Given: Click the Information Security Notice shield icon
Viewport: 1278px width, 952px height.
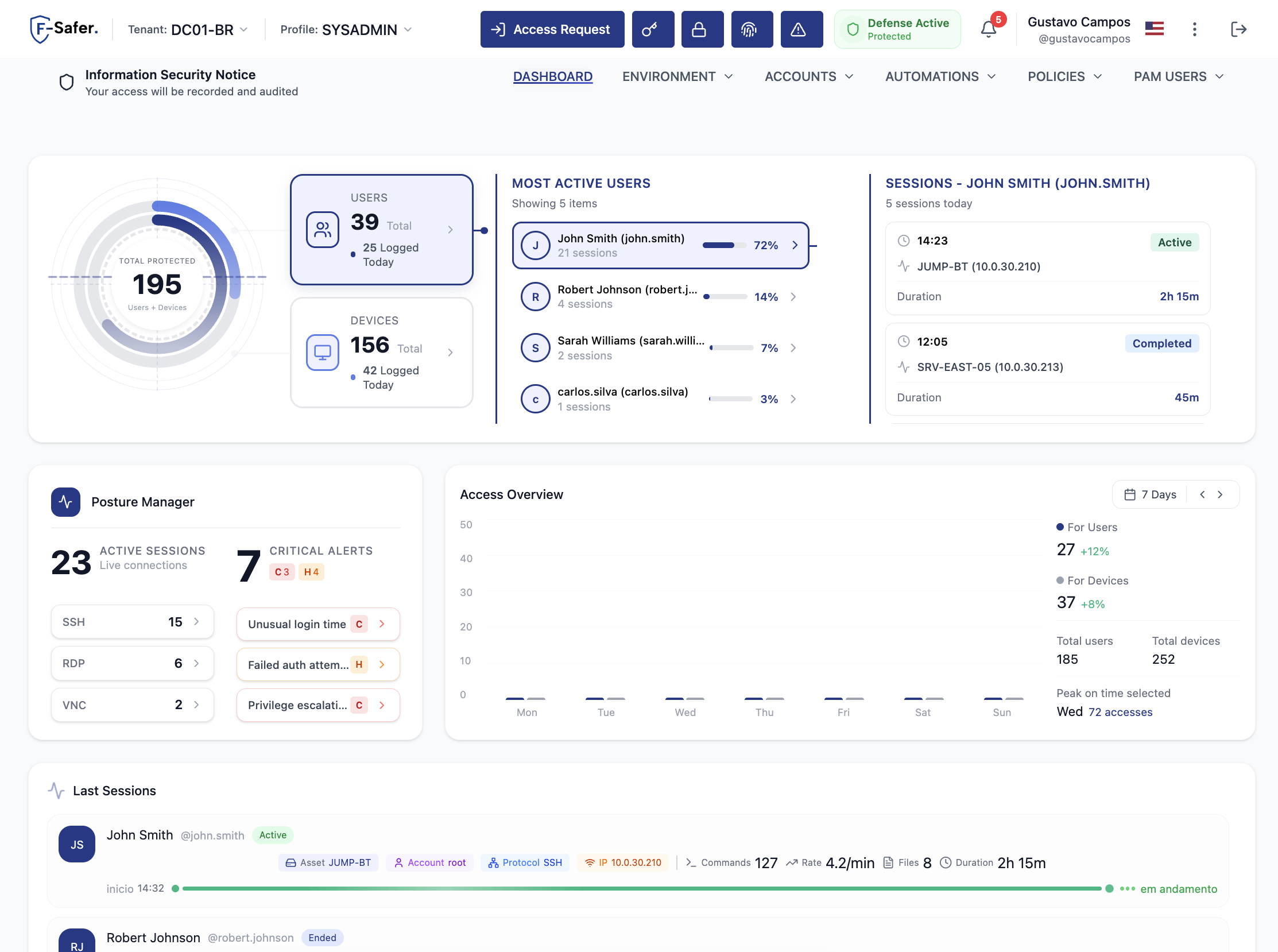Looking at the screenshot, I should (67, 83).
